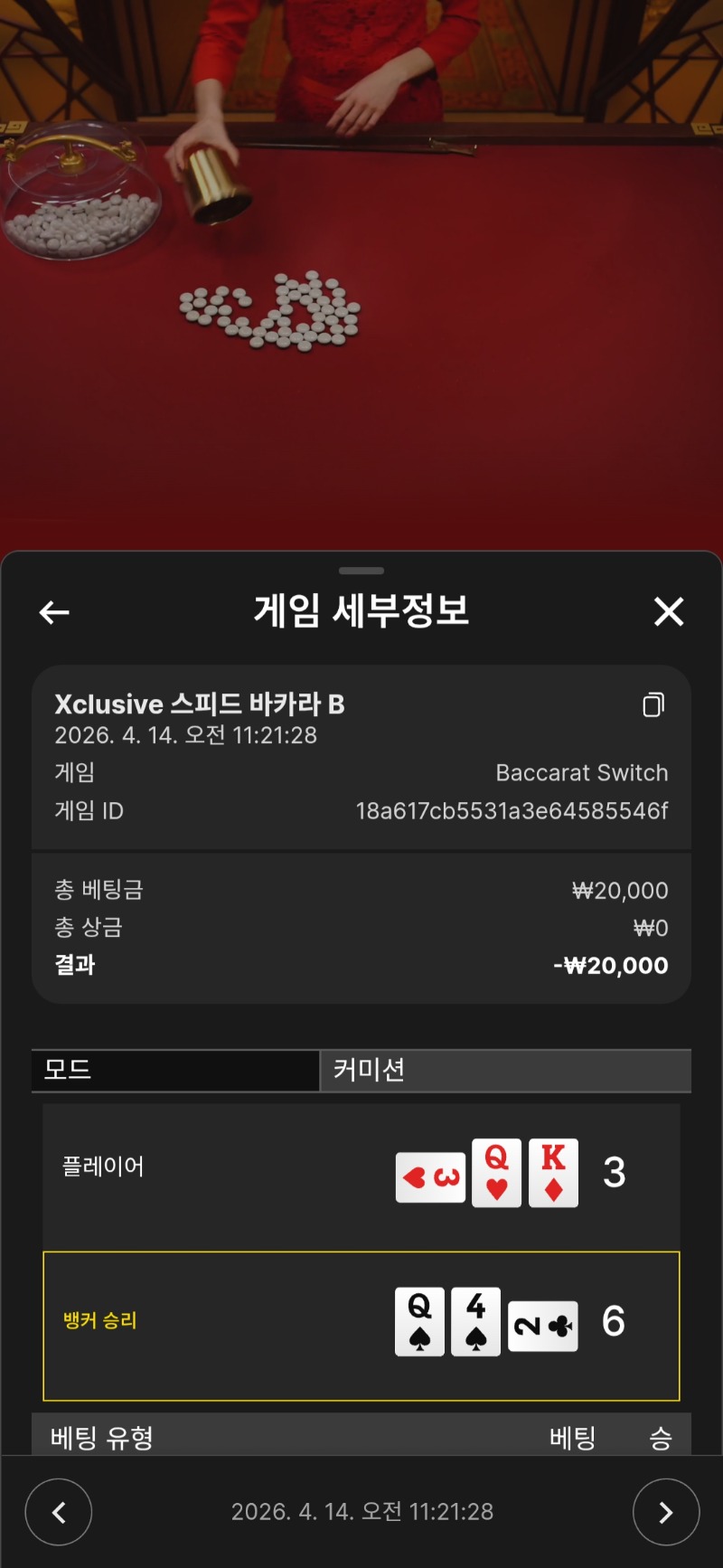The image size is (723, 1568).
Task: Select the 뱅커 승리 result row
Action: pyautogui.click(x=361, y=1327)
